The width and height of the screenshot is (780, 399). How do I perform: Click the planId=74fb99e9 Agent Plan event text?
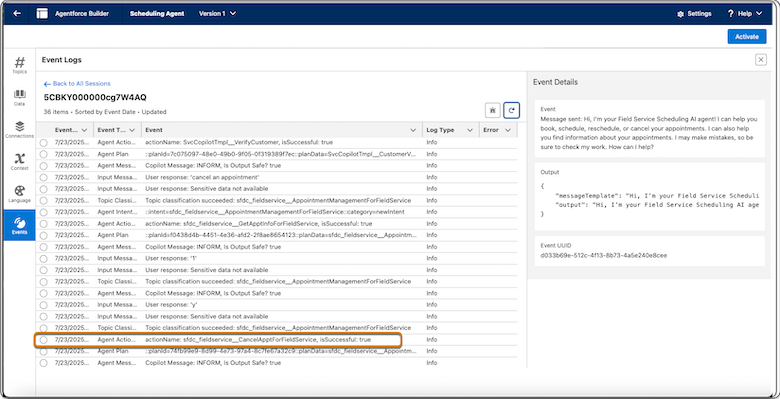(x=281, y=351)
